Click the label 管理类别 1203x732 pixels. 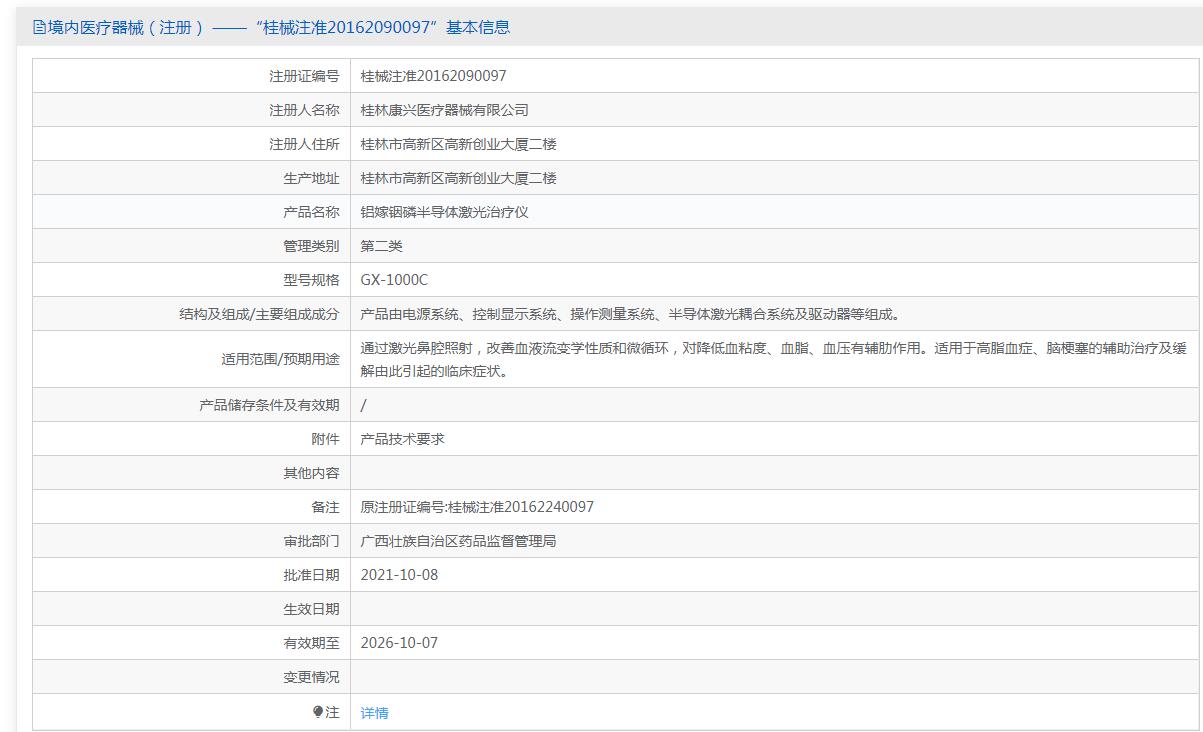[311, 246]
